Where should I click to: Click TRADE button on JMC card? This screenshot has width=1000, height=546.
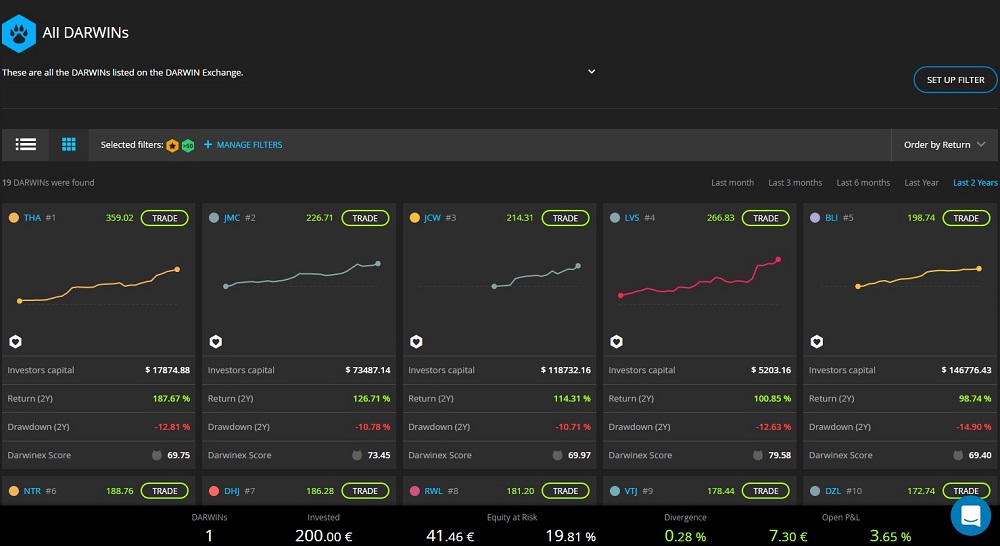coord(365,218)
